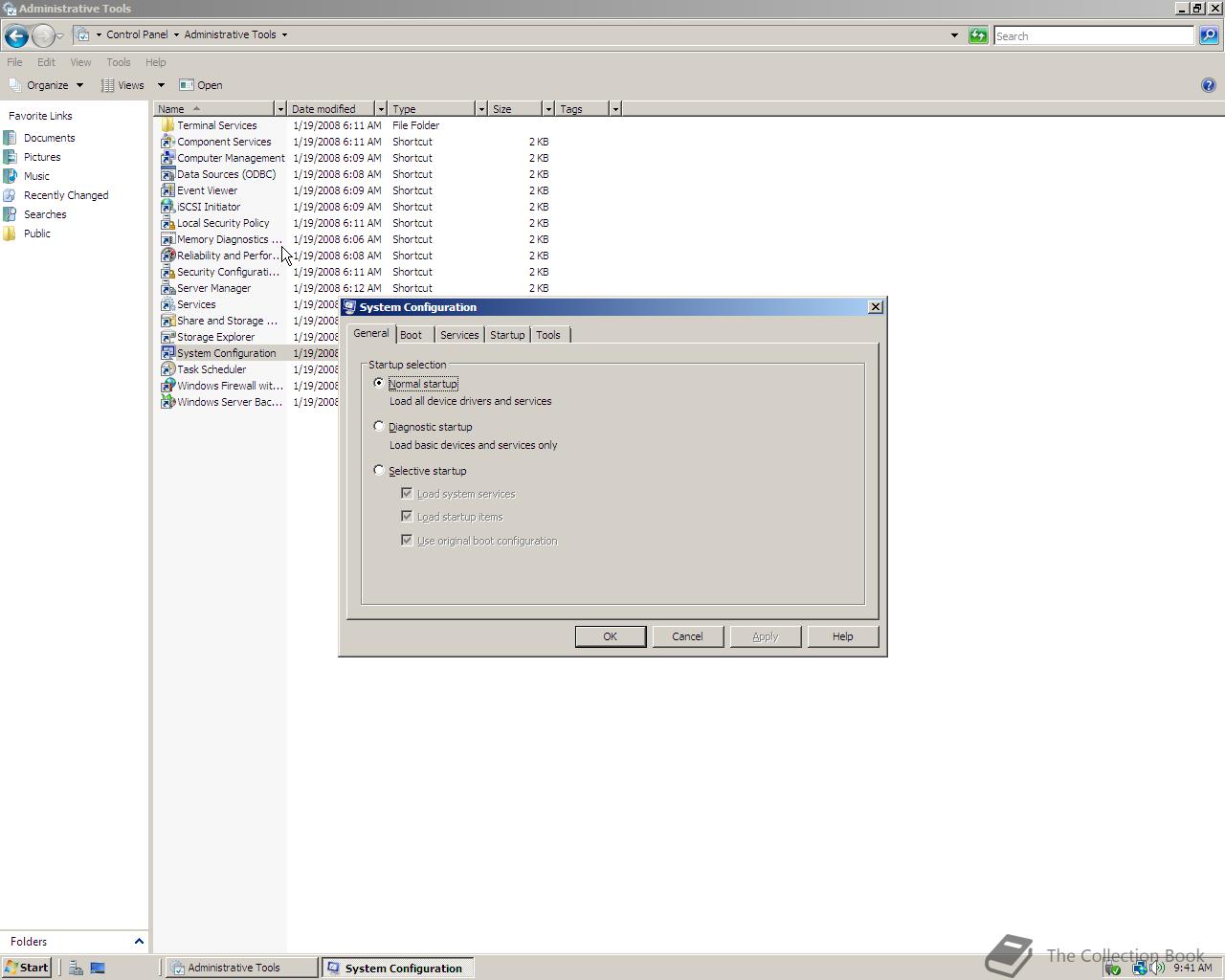1225x980 pixels.
Task: Select the Windows Firewall icon
Action: (167, 386)
